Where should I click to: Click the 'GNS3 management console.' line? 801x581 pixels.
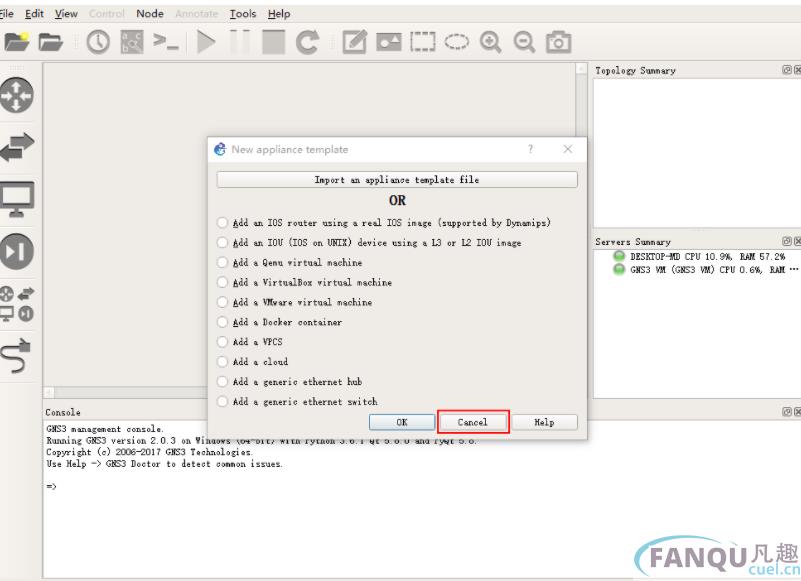click(105, 429)
